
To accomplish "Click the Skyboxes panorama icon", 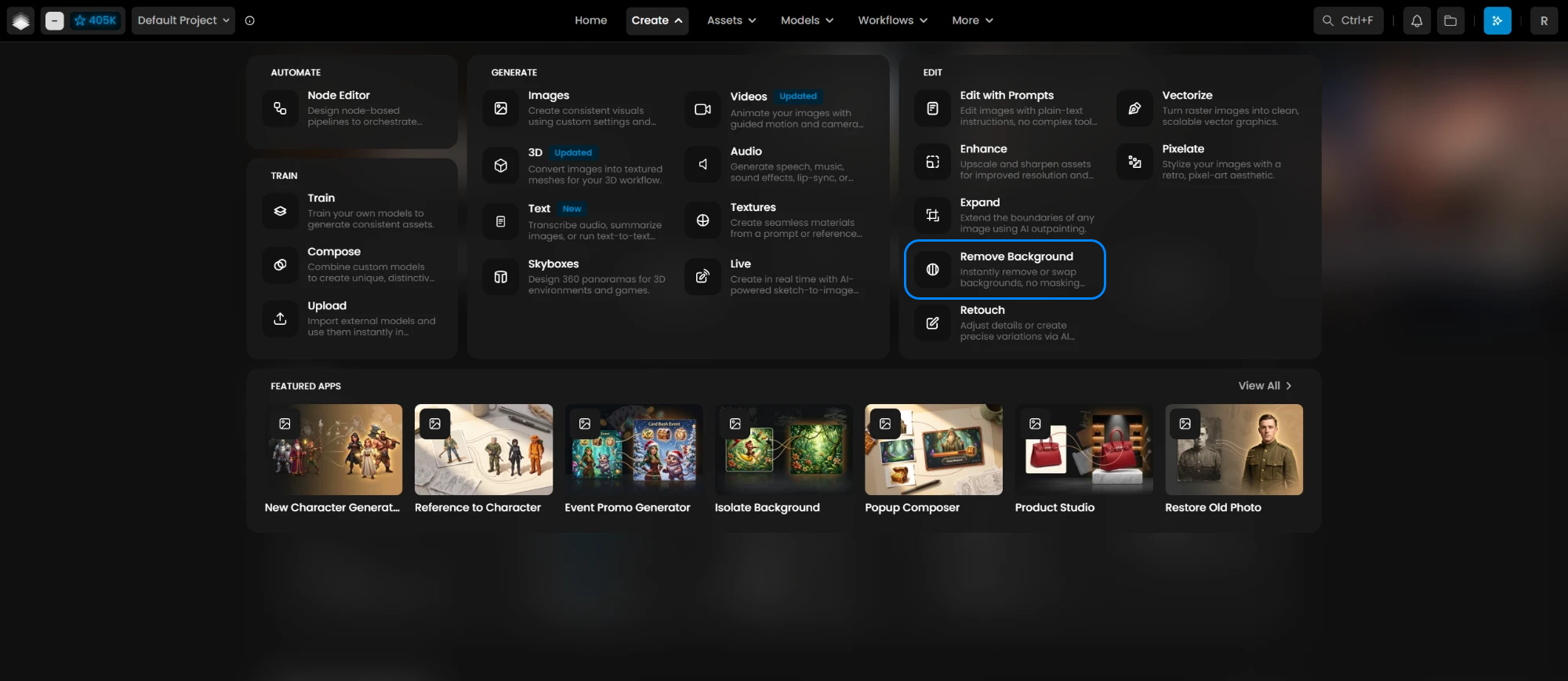I will (x=501, y=277).
